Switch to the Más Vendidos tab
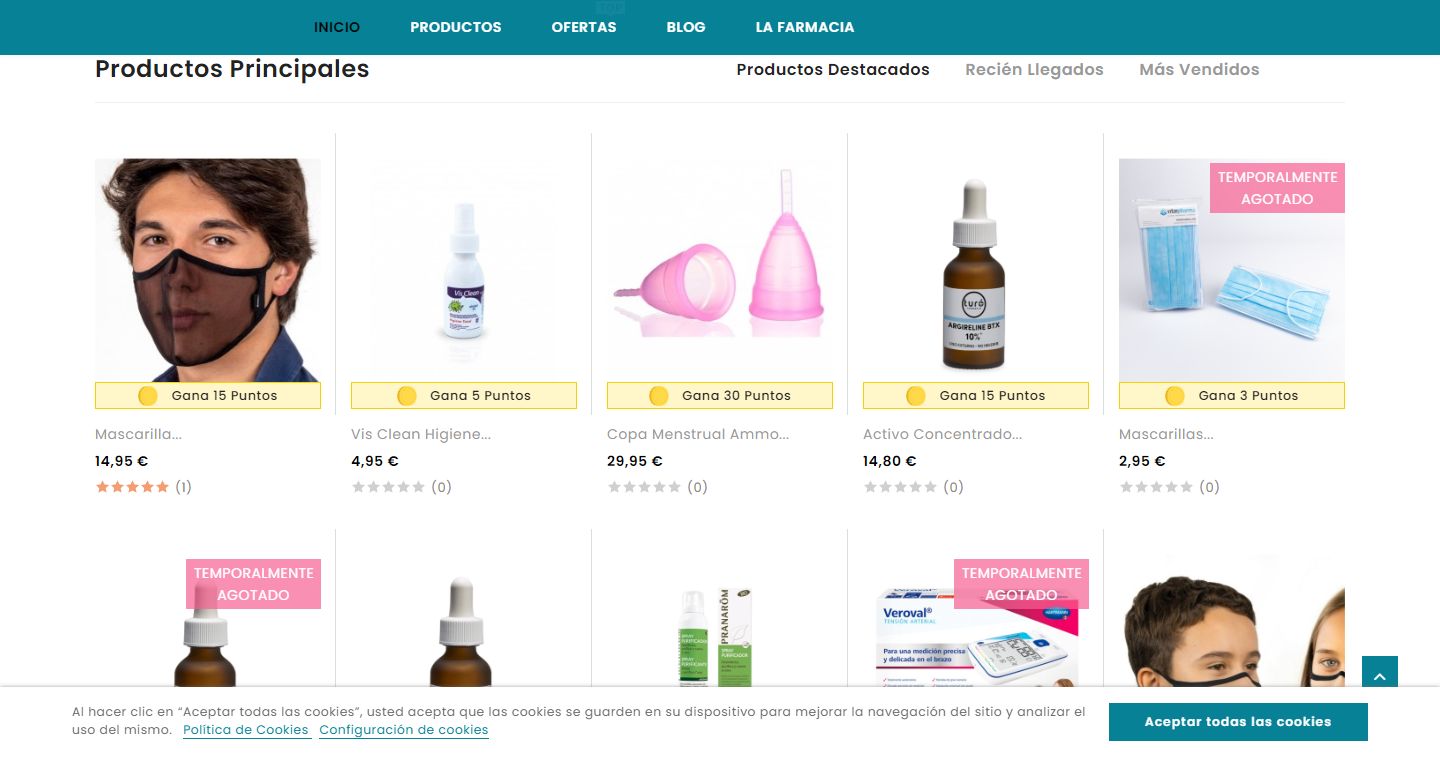This screenshot has width=1440, height=757. (x=1199, y=69)
